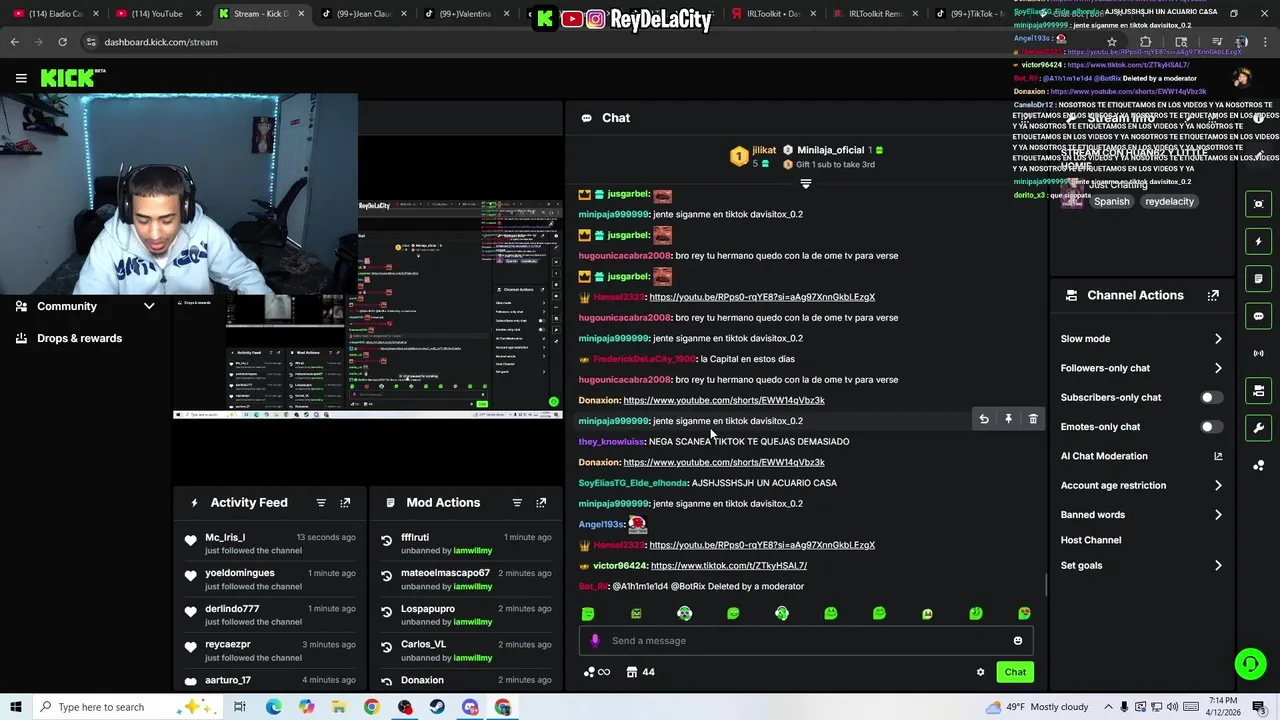
Task: Open the channel points infinity icon
Action: 597,672
